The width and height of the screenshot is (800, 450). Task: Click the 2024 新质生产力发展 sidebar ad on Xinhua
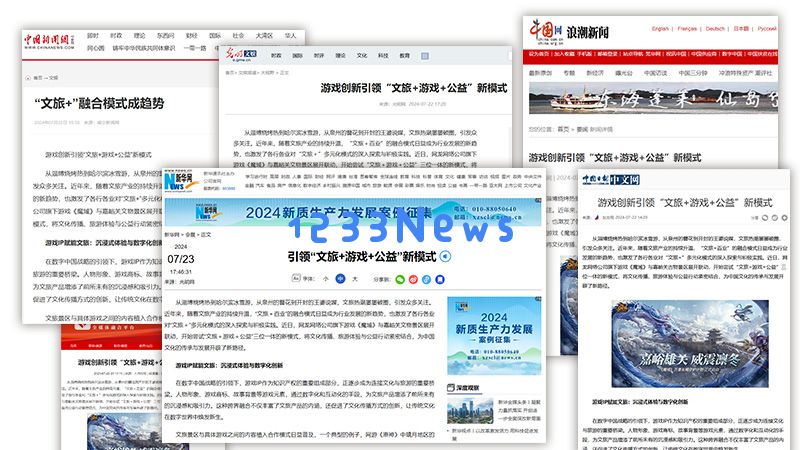coord(494,336)
